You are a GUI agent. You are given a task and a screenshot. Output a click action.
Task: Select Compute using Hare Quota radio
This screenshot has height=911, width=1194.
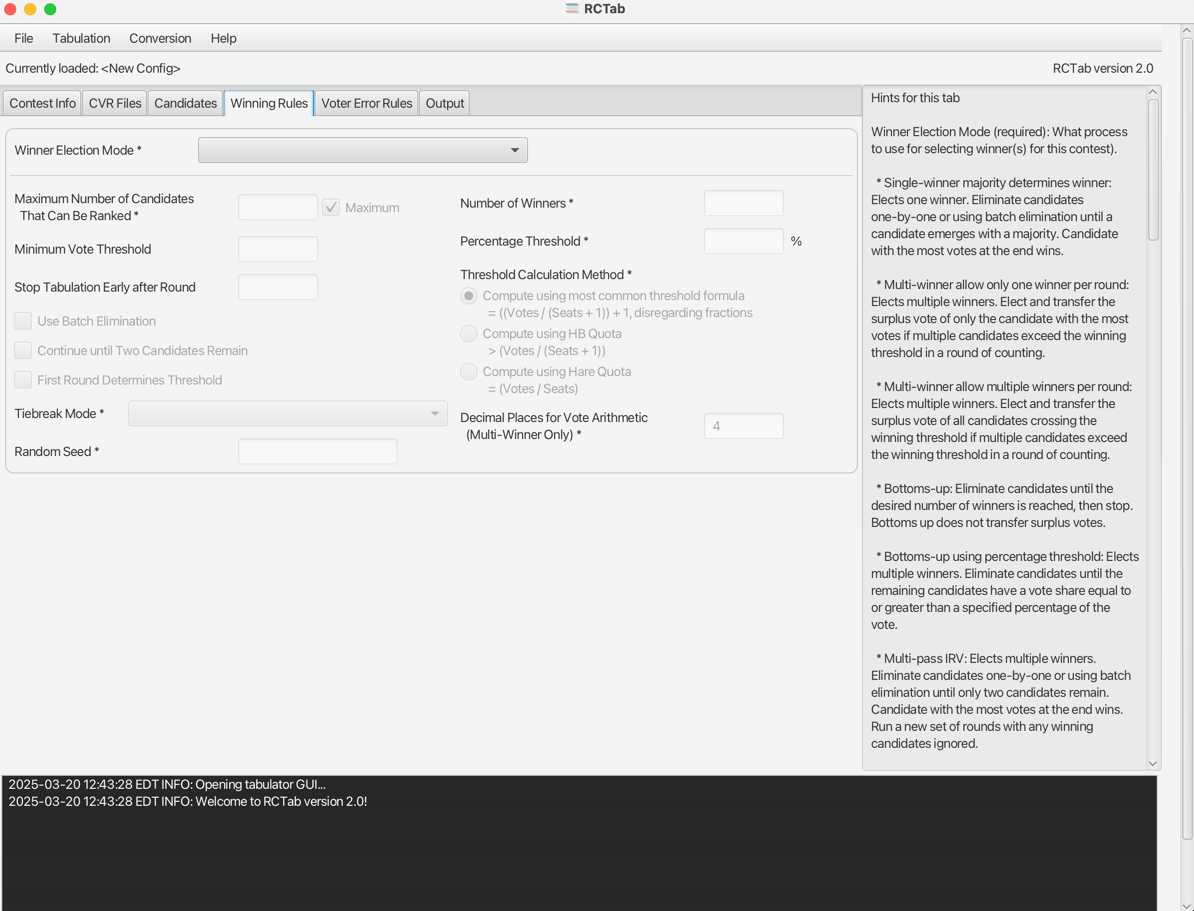(x=469, y=372)
